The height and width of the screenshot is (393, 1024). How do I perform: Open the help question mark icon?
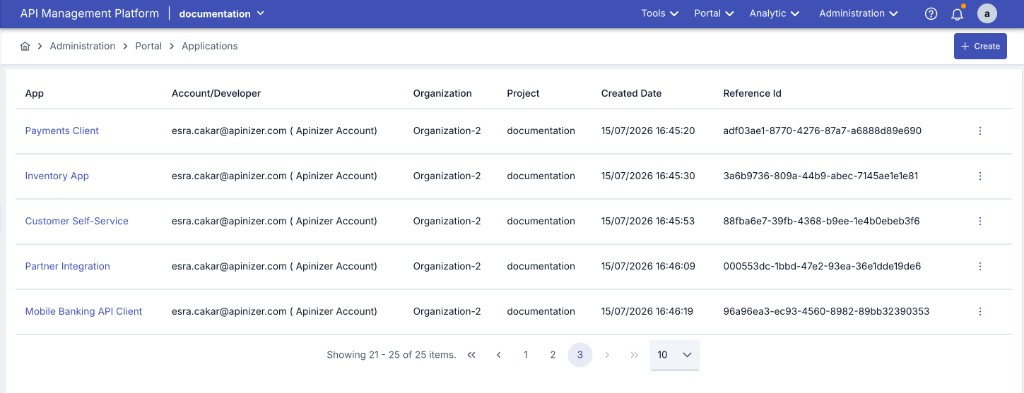(x=931, y=14)
